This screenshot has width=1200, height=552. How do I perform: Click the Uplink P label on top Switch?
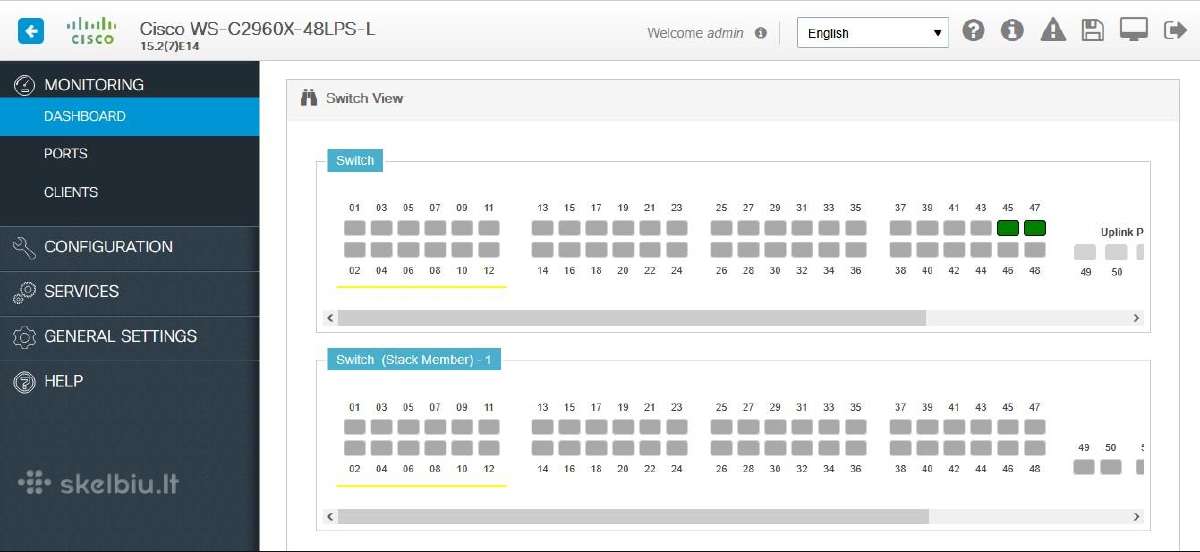1122,232
